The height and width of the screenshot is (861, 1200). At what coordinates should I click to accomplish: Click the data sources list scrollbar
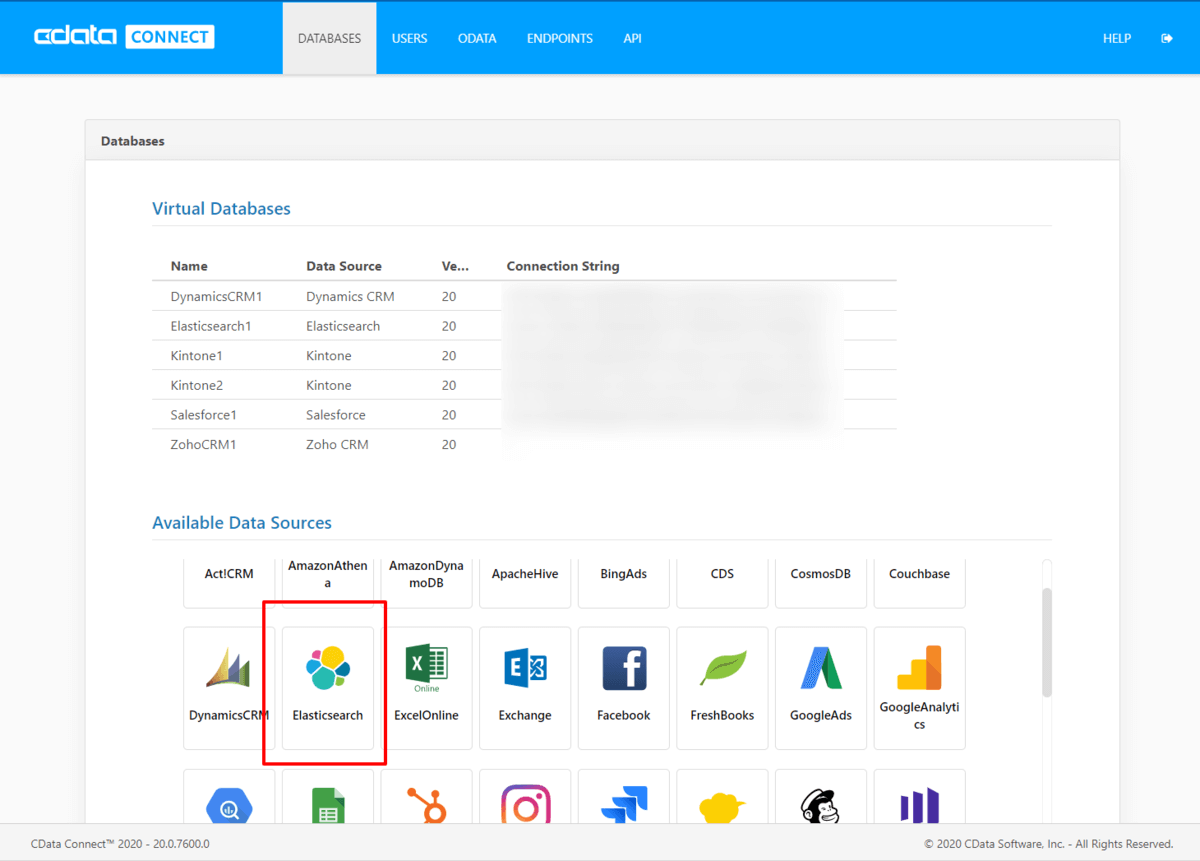point(1046,641)
